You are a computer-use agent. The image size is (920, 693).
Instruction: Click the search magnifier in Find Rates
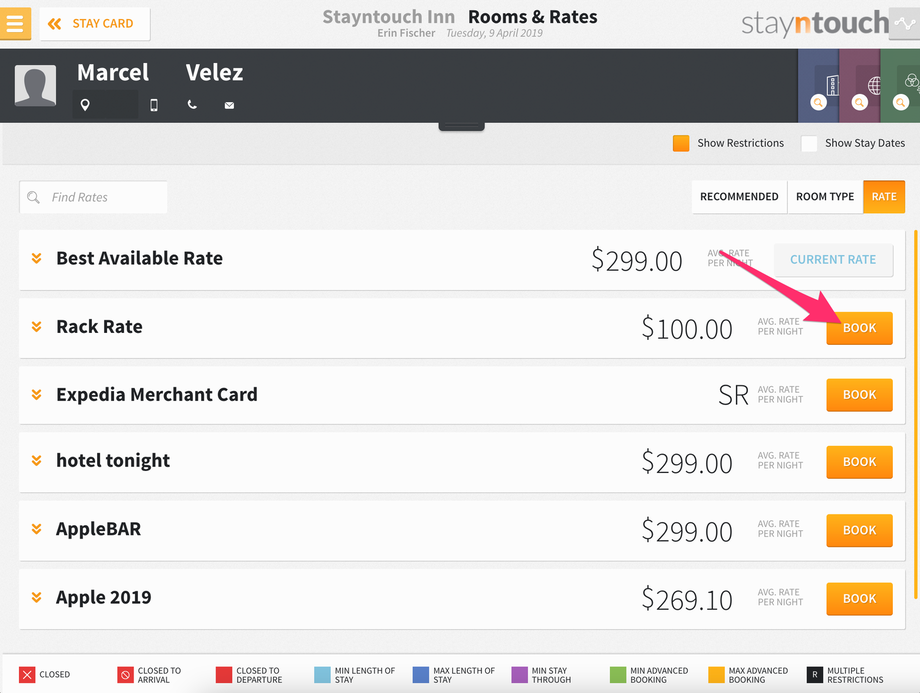33,197
